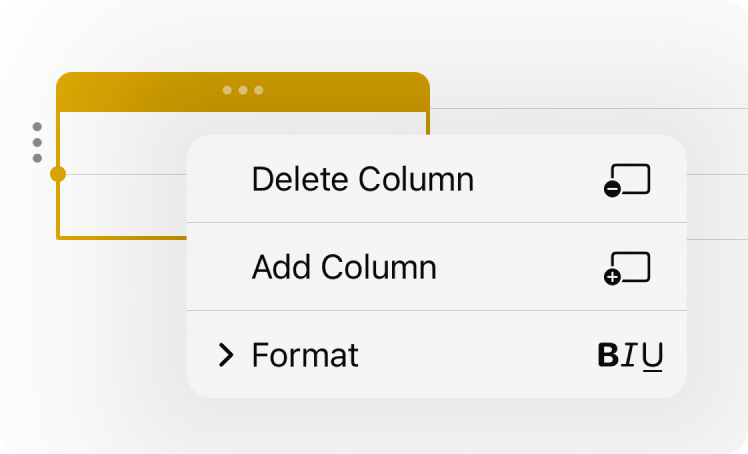
Task: Click the underlined U glyph beside Format
Action: coord(652,357)
